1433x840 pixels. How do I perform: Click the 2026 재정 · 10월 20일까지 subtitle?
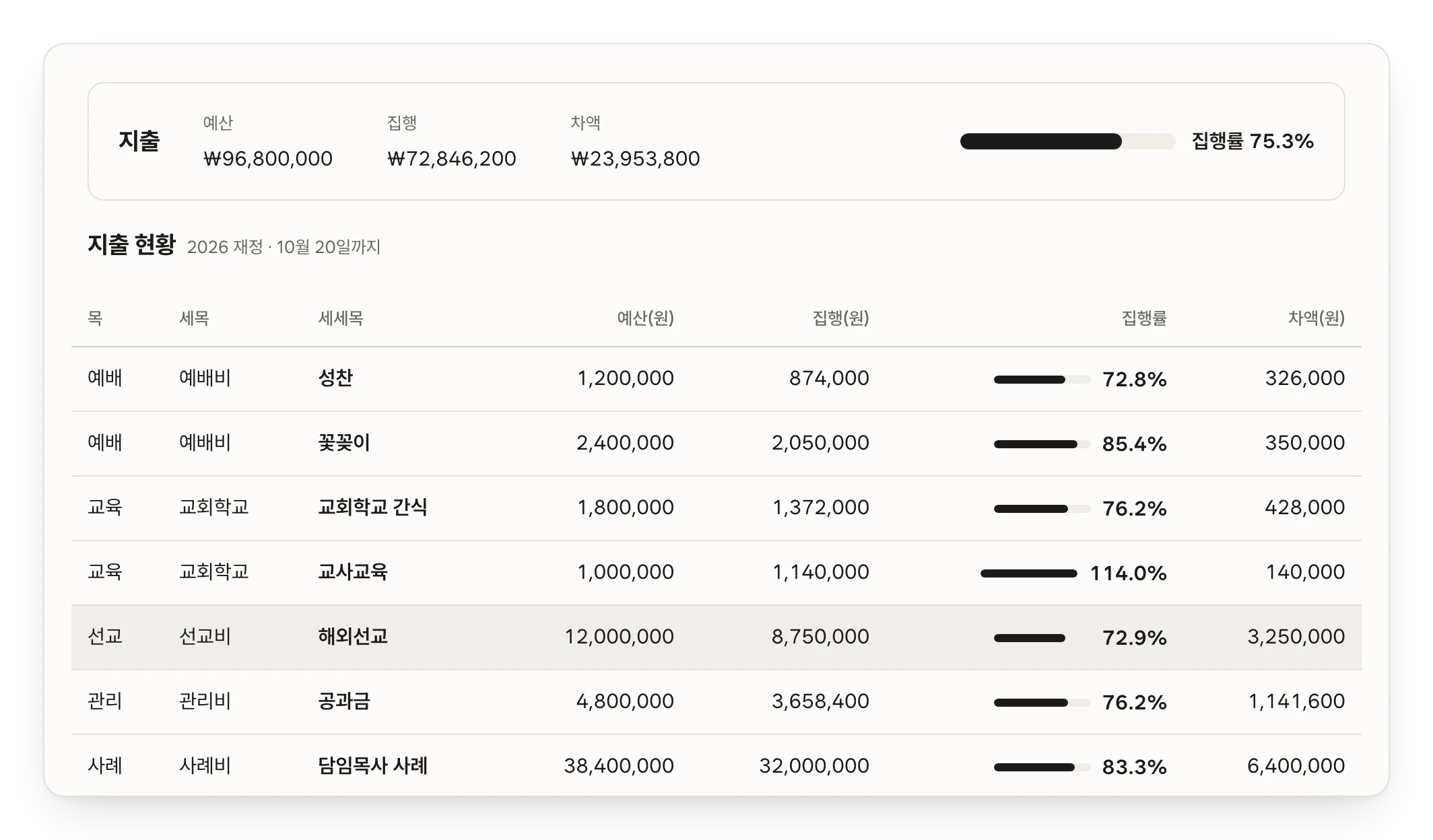(284, 247)
